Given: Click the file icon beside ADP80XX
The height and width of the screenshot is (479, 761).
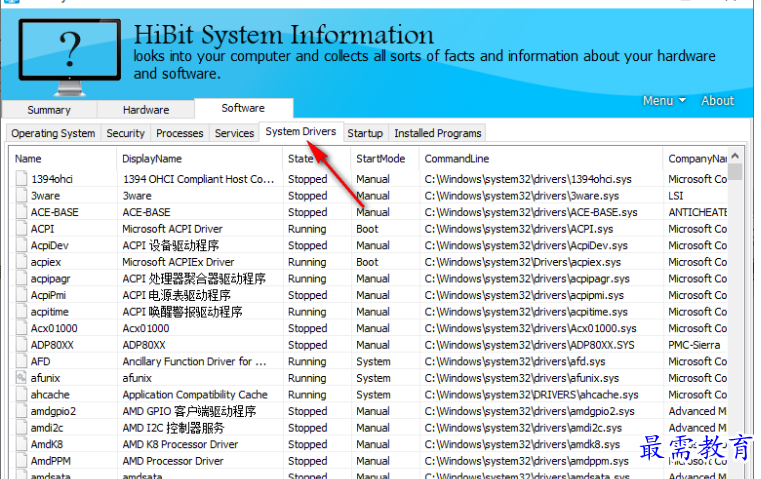Looking at the screenshot, I should click(x=21, y=345).
